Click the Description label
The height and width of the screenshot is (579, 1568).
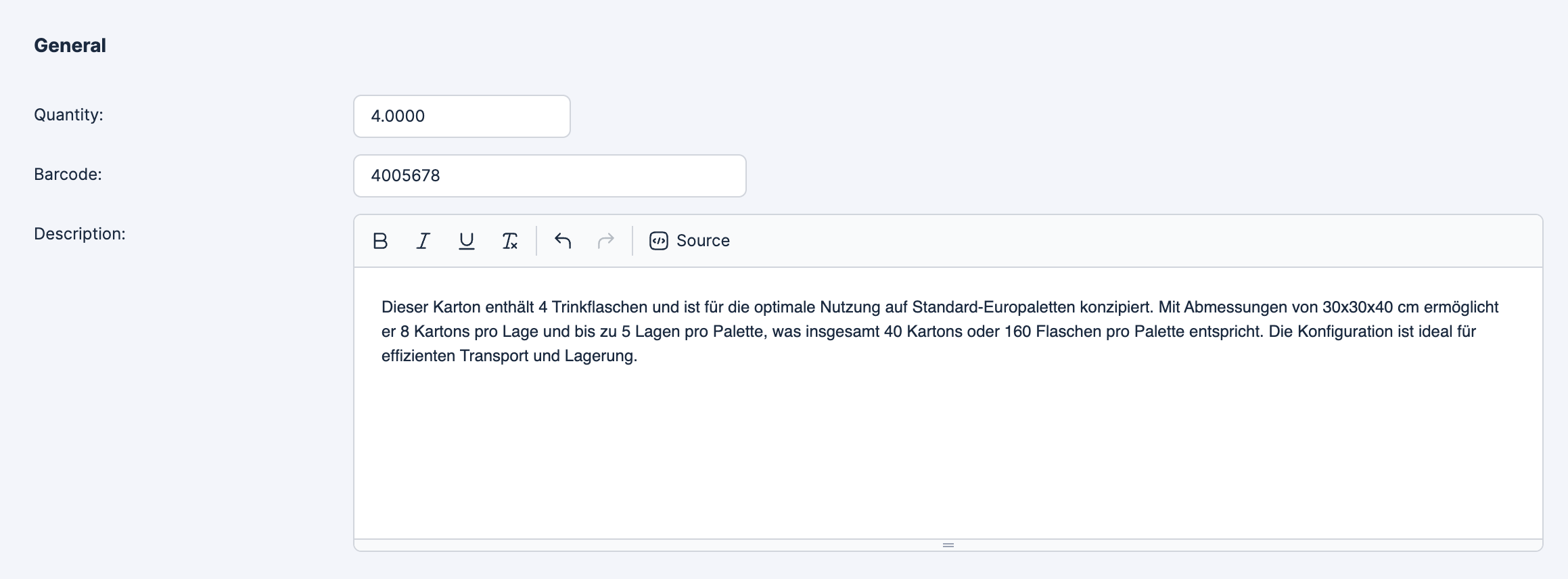click(80, 234)
